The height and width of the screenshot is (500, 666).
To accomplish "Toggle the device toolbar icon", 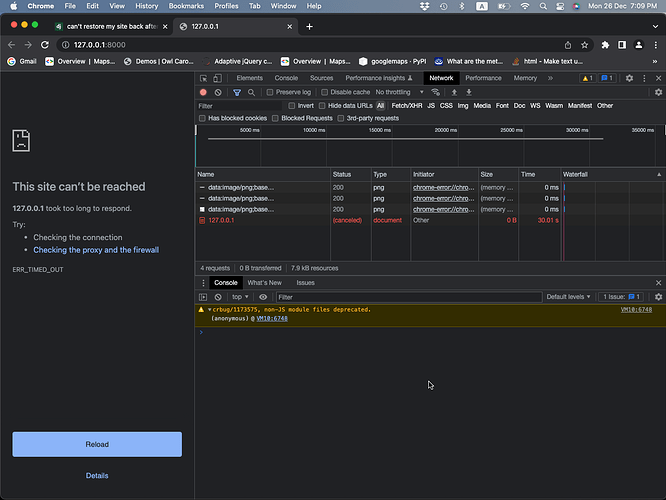I will coord(219,78).
